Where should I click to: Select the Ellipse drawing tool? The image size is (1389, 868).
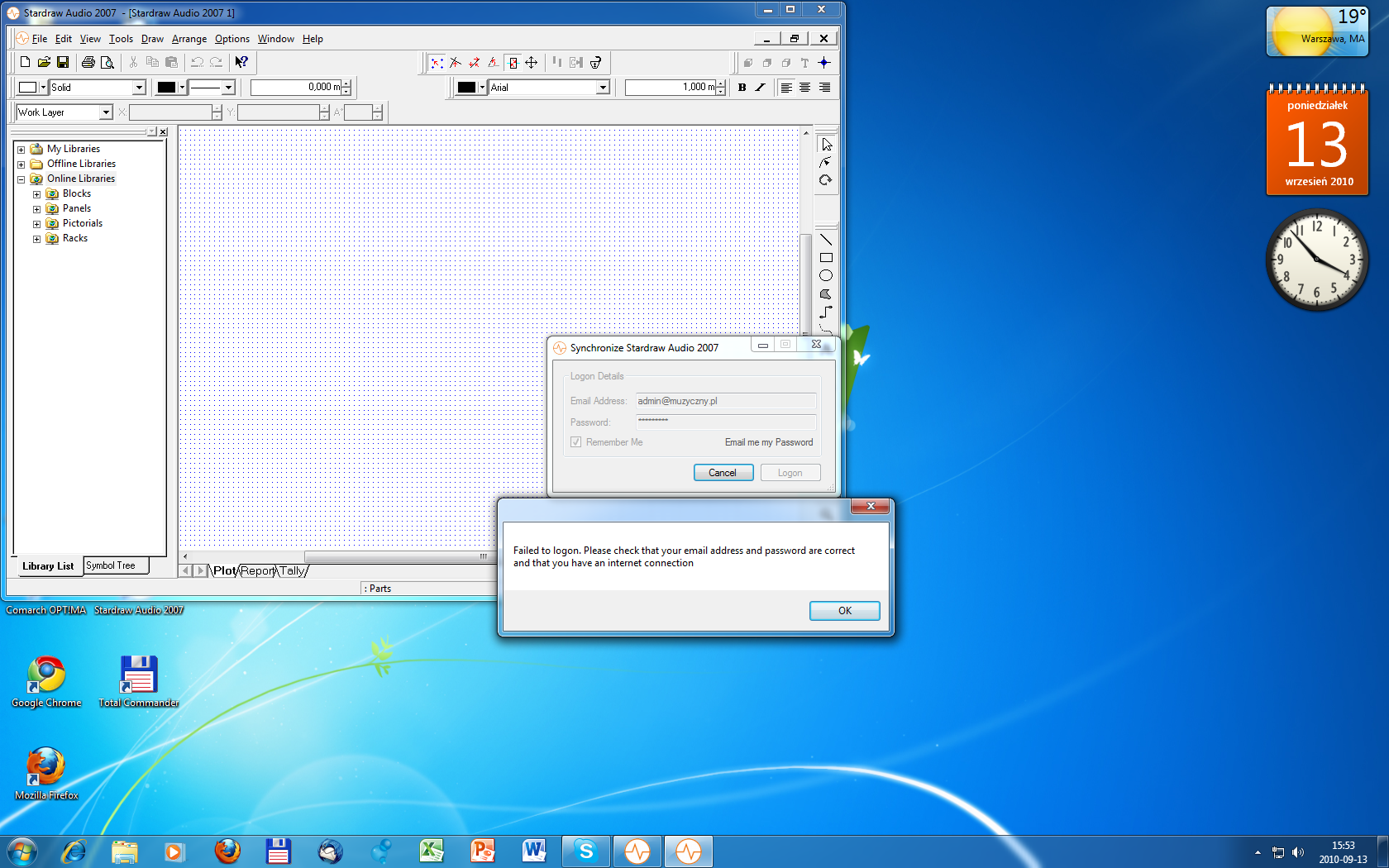pos(825,276)
